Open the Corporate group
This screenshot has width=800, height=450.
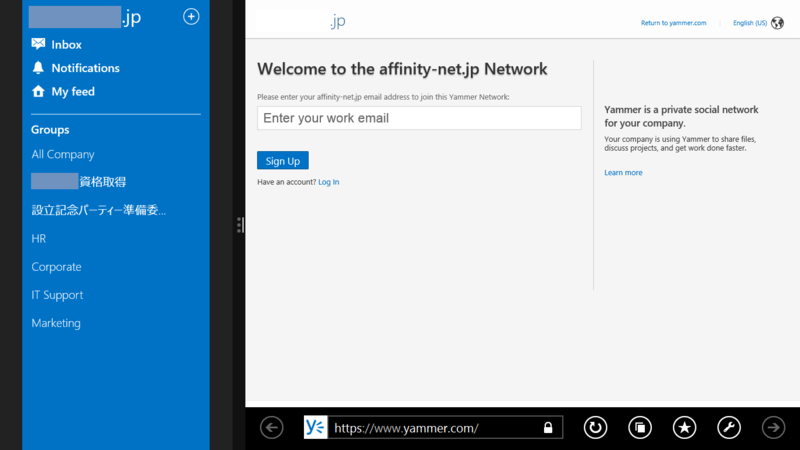56,267
